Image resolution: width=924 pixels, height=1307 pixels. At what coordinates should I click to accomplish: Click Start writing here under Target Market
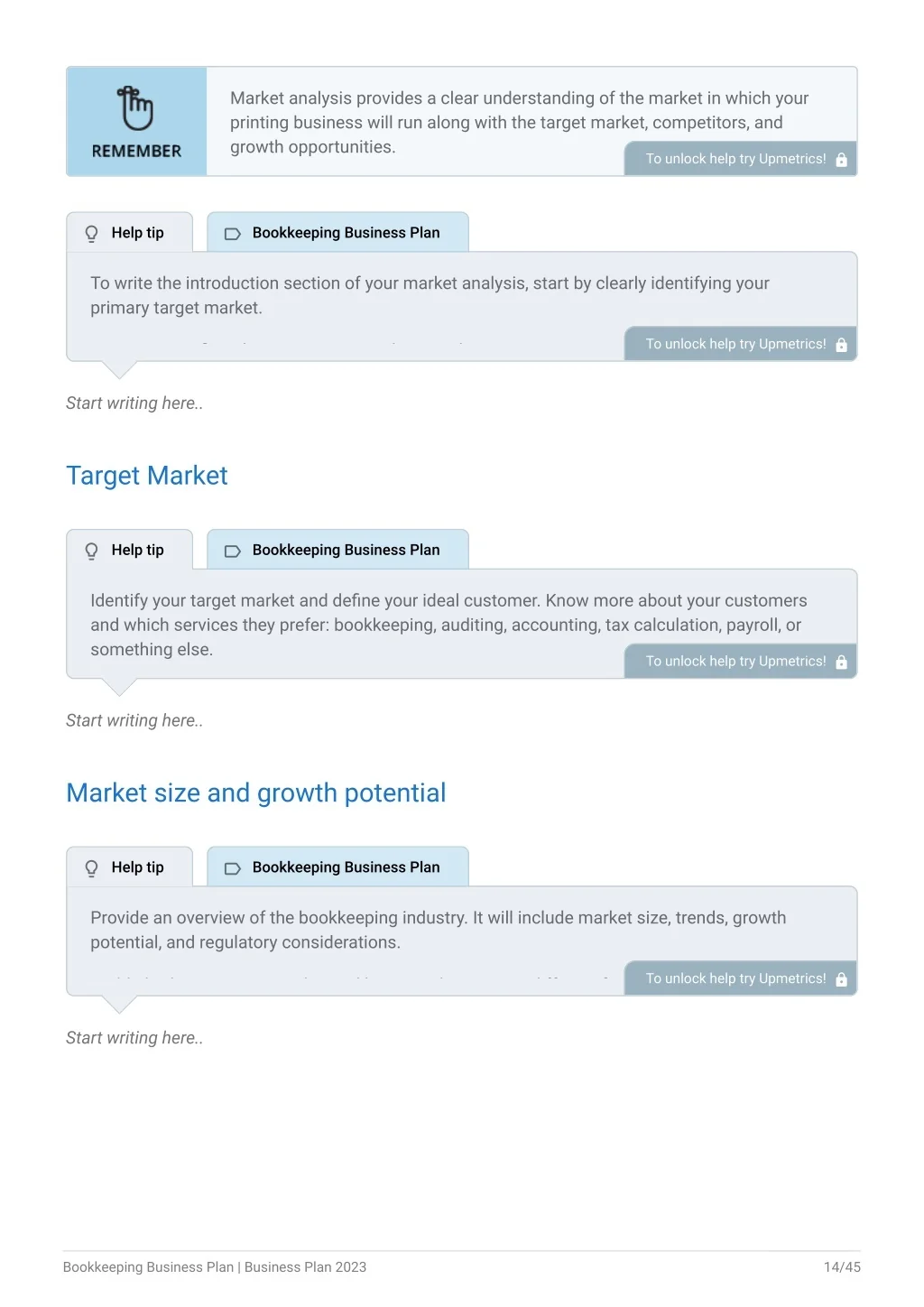(134, 720)
